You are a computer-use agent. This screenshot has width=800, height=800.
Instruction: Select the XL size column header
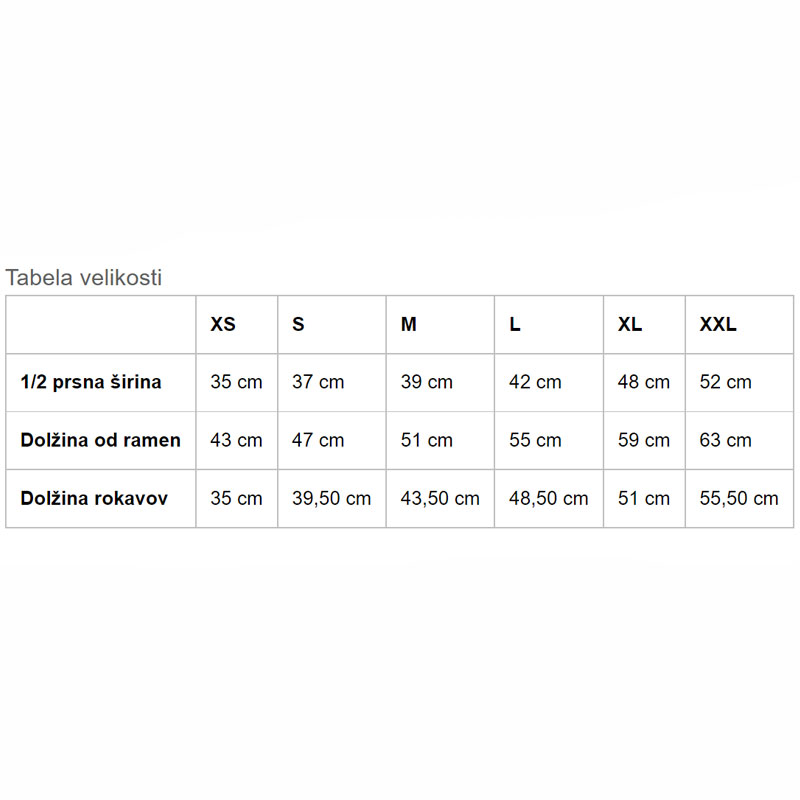click(x=630, y=324)
